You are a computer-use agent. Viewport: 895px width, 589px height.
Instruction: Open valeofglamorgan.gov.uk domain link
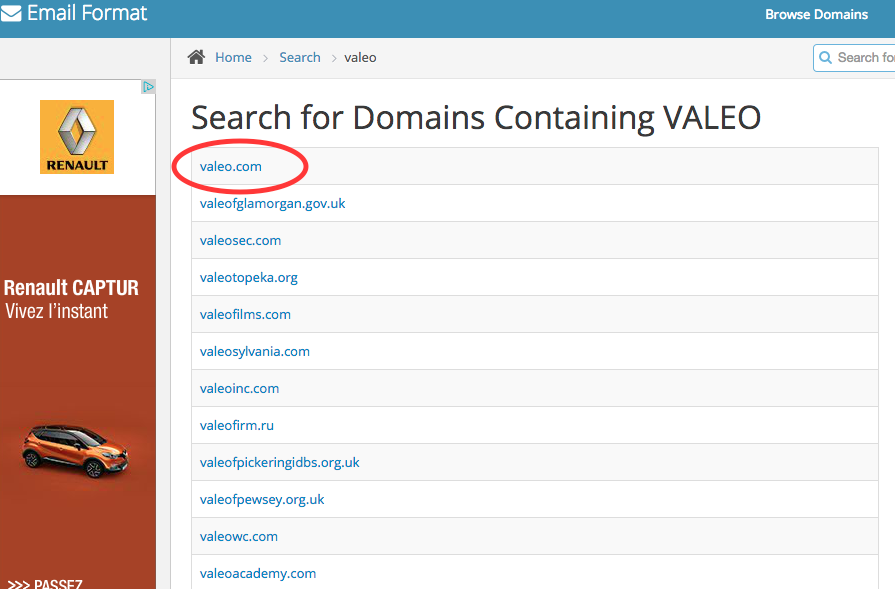tap(272, 203)
